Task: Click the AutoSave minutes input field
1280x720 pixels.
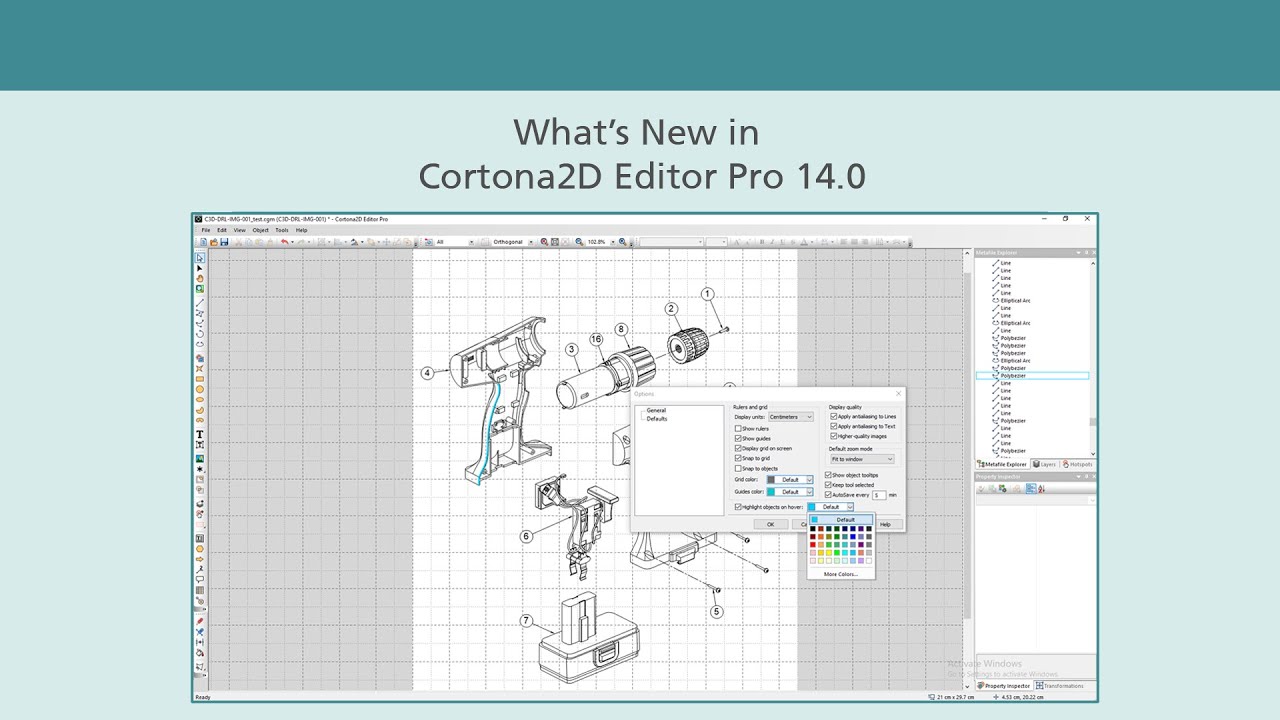Action: pos(879,495)
